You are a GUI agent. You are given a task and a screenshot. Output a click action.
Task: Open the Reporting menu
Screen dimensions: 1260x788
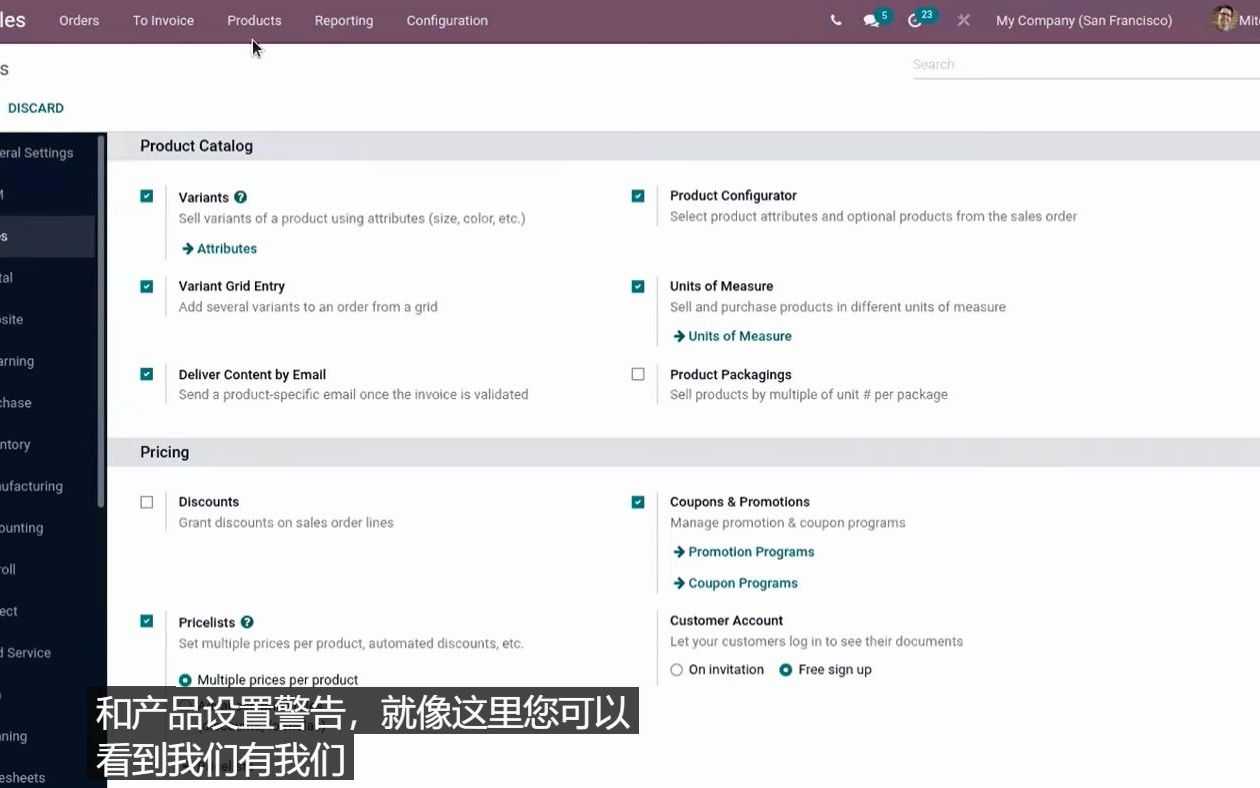click(x=343, y=20)
